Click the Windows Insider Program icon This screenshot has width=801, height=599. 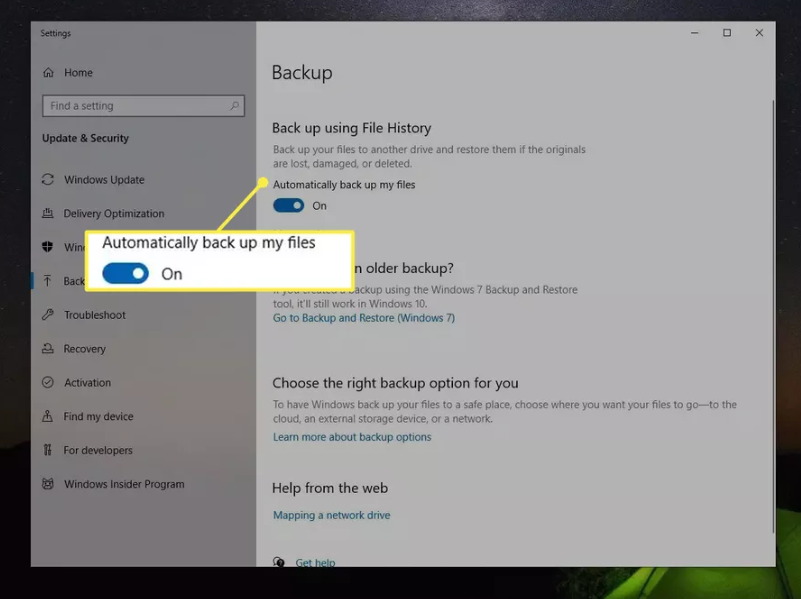click(x=48, y=484)
